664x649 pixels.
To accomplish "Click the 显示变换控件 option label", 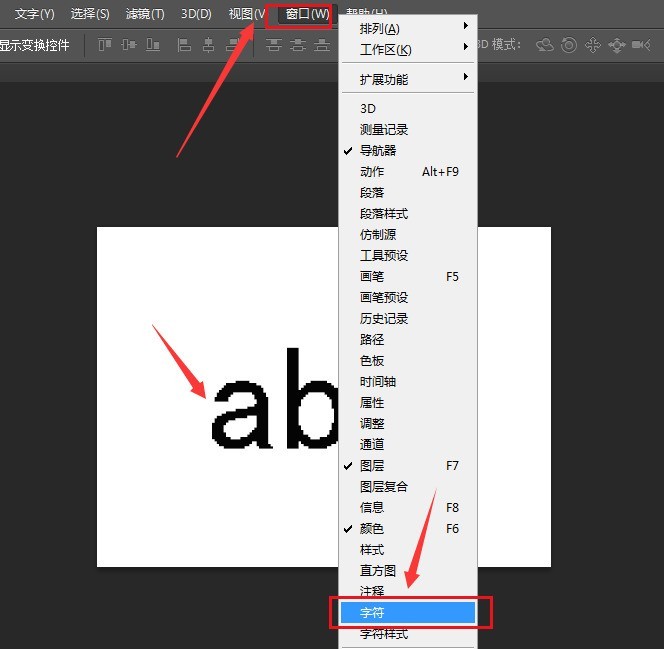I will 35,45.
